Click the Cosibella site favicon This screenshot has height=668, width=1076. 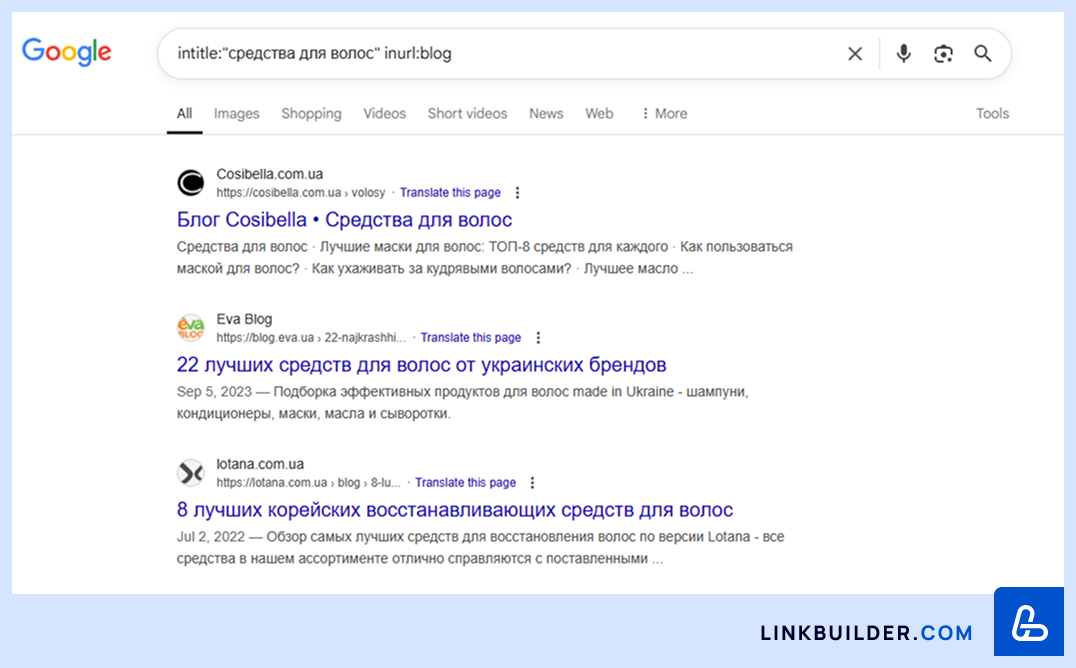click(191, 183)
